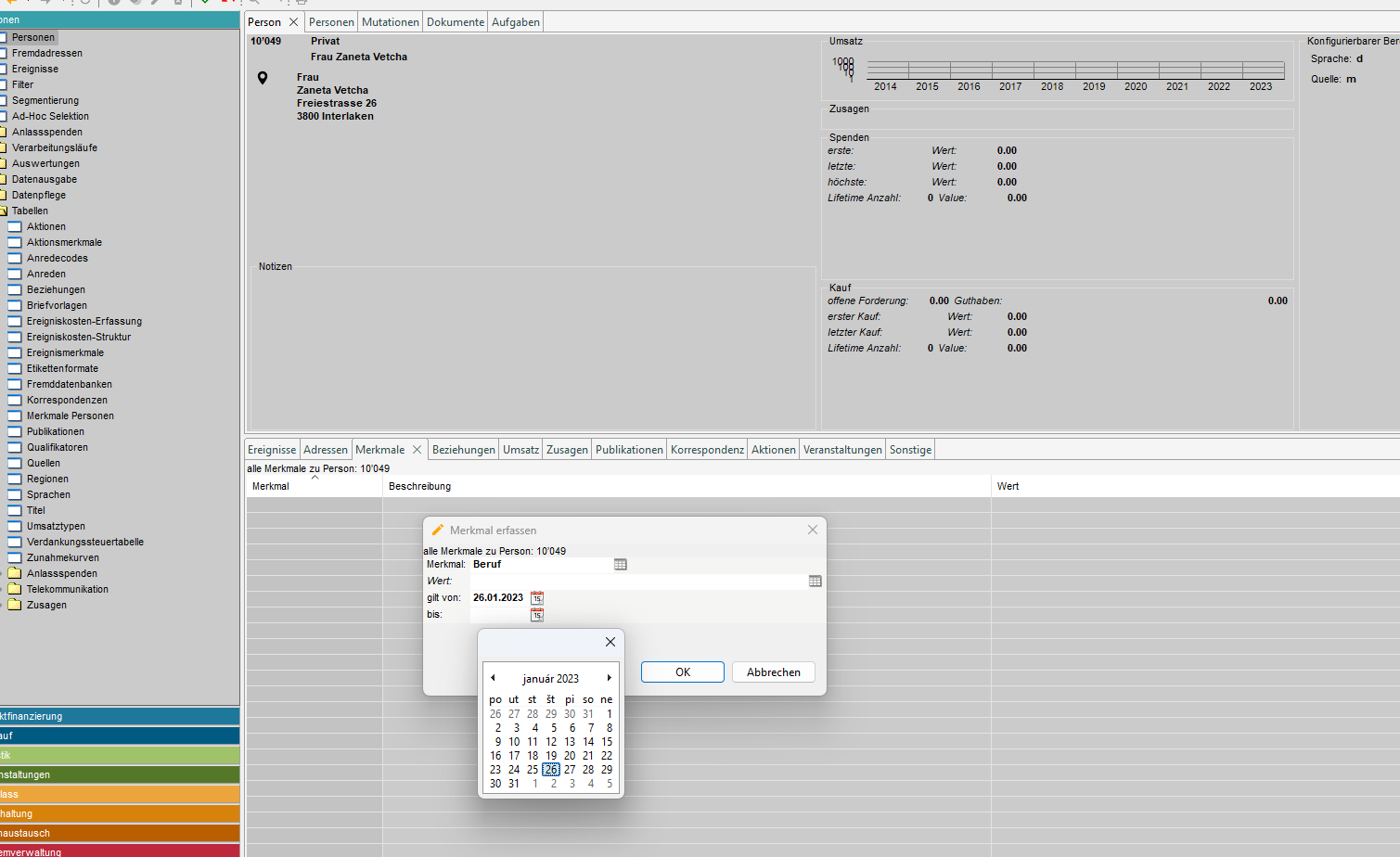Go to previous month in calendar

(x=493, y=678)
